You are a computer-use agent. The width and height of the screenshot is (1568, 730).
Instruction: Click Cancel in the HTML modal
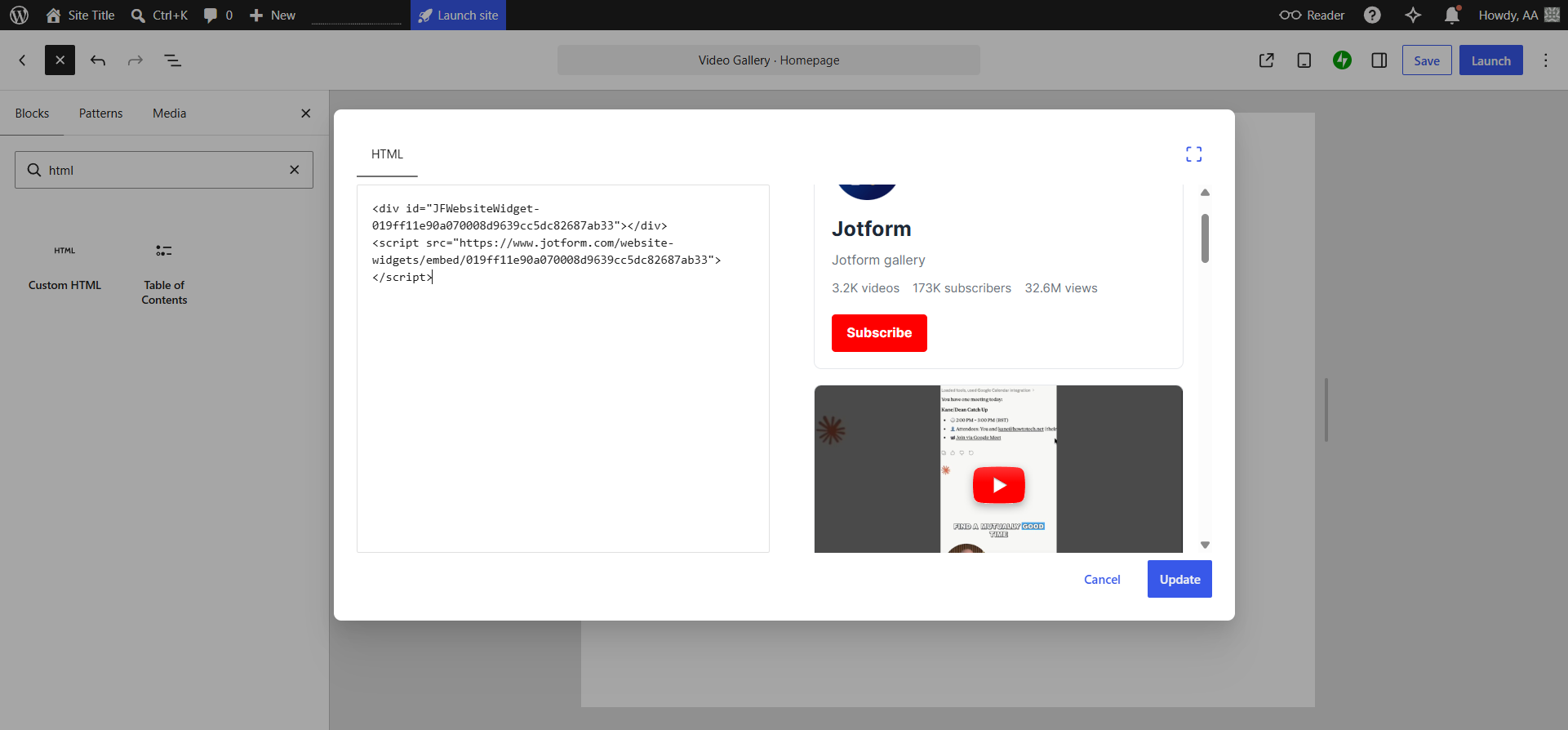coord(1102,580)
